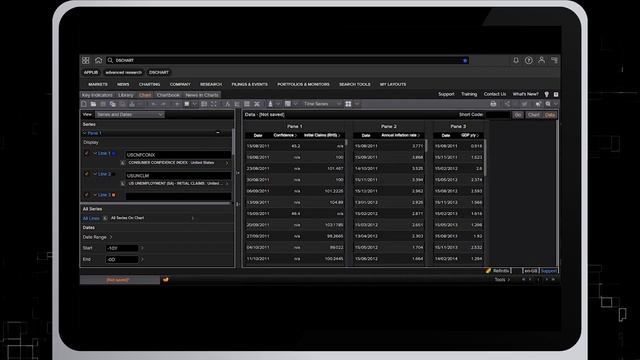Viewport: 640px width, 360px height.
Task: Switch to Chart view button
Action: (x=533, y=115)
